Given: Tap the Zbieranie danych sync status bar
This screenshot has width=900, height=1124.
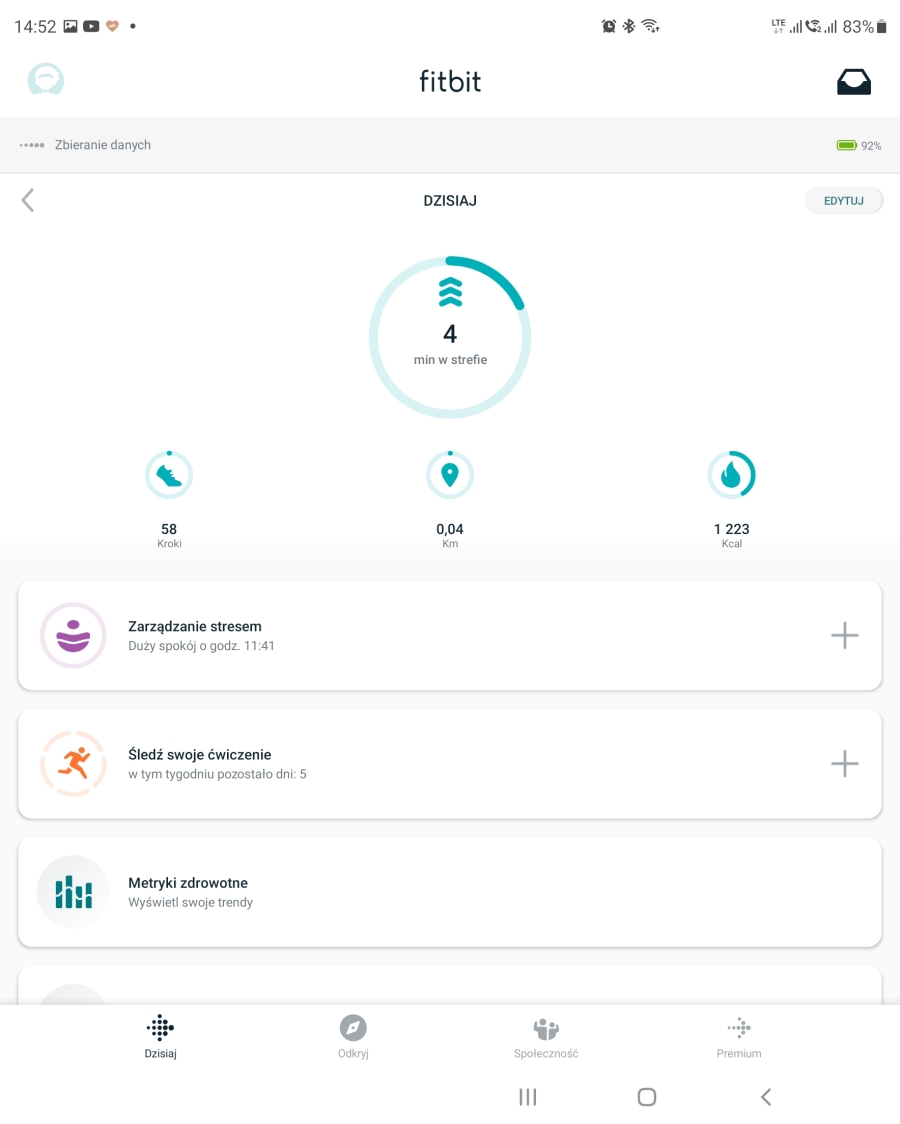Looking at the screenshot, I should tap(450, 145).
